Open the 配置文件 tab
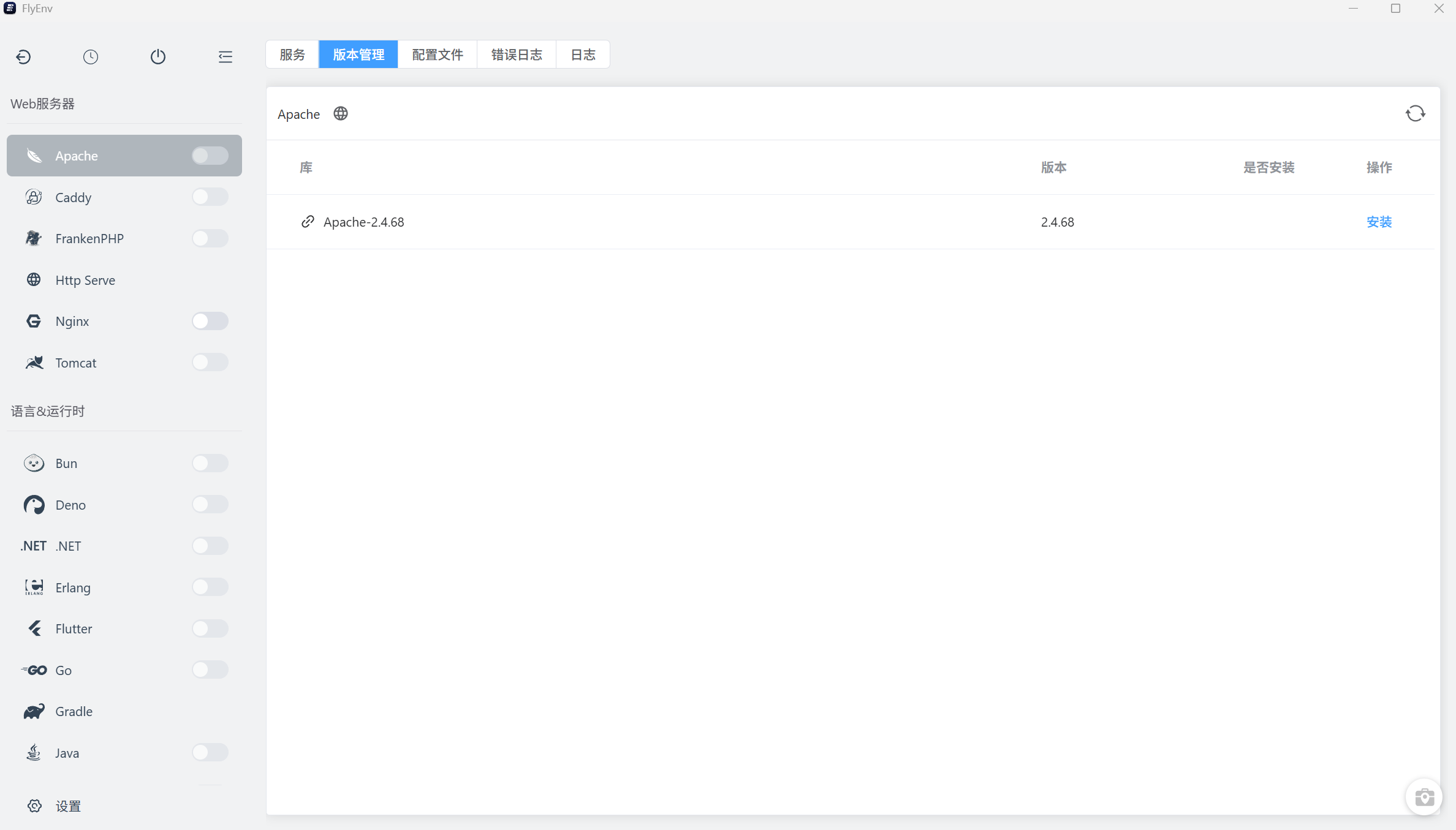This screenshot has height=830, width=1456. [438, 55]
